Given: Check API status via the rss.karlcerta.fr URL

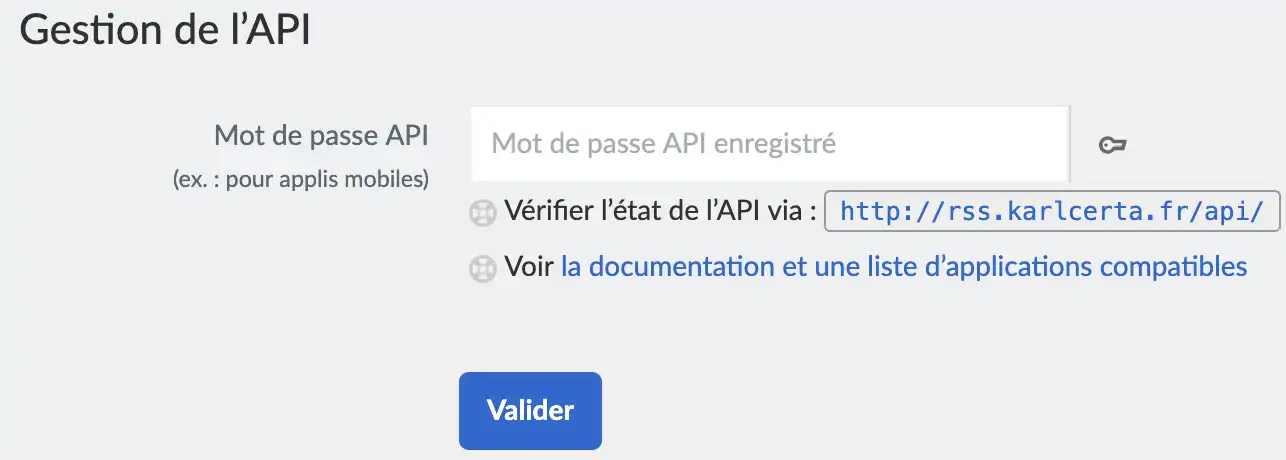Looking at the screenshot, I should click(1052, 211).
